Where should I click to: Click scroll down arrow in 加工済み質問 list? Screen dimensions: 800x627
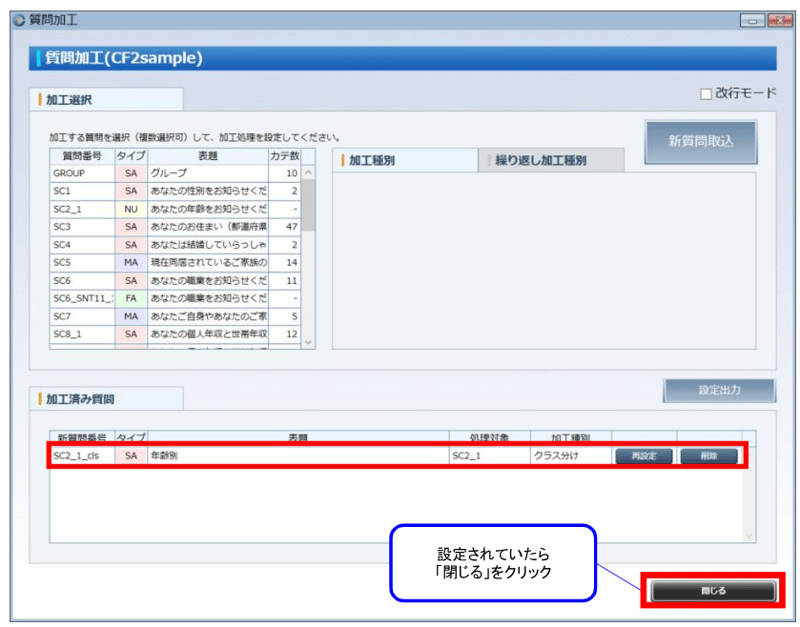(749, 536)
